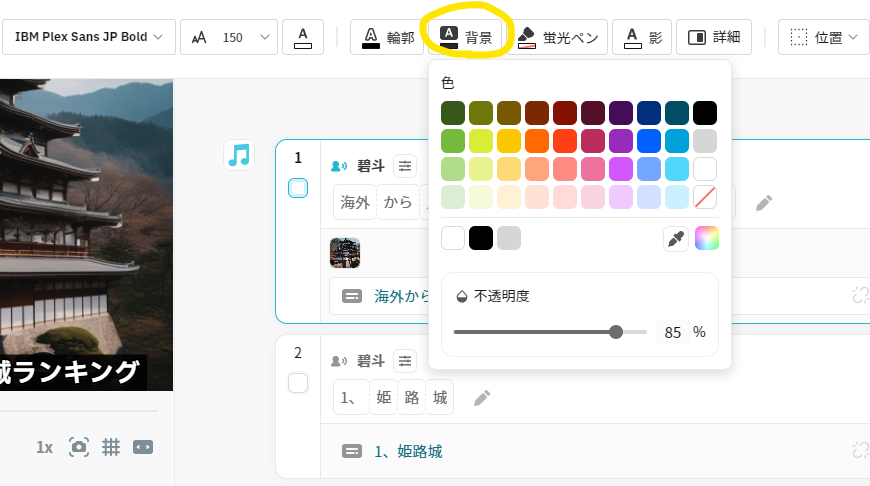This screenshot has width=870, height=486.
Task: Click the text color icon in toolbar
Action: pyautogui.click(x=303, y=37)
